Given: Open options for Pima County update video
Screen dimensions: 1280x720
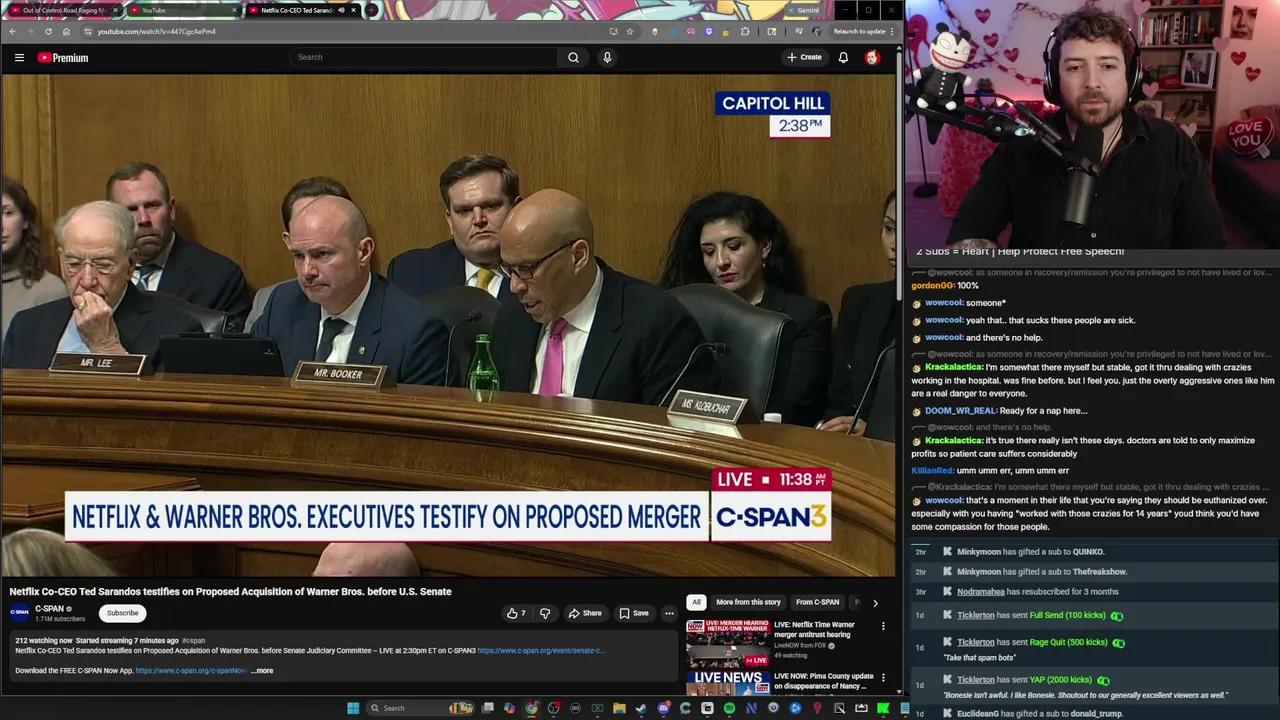Looking at the screenshot, I should click(x=883, y=678).
